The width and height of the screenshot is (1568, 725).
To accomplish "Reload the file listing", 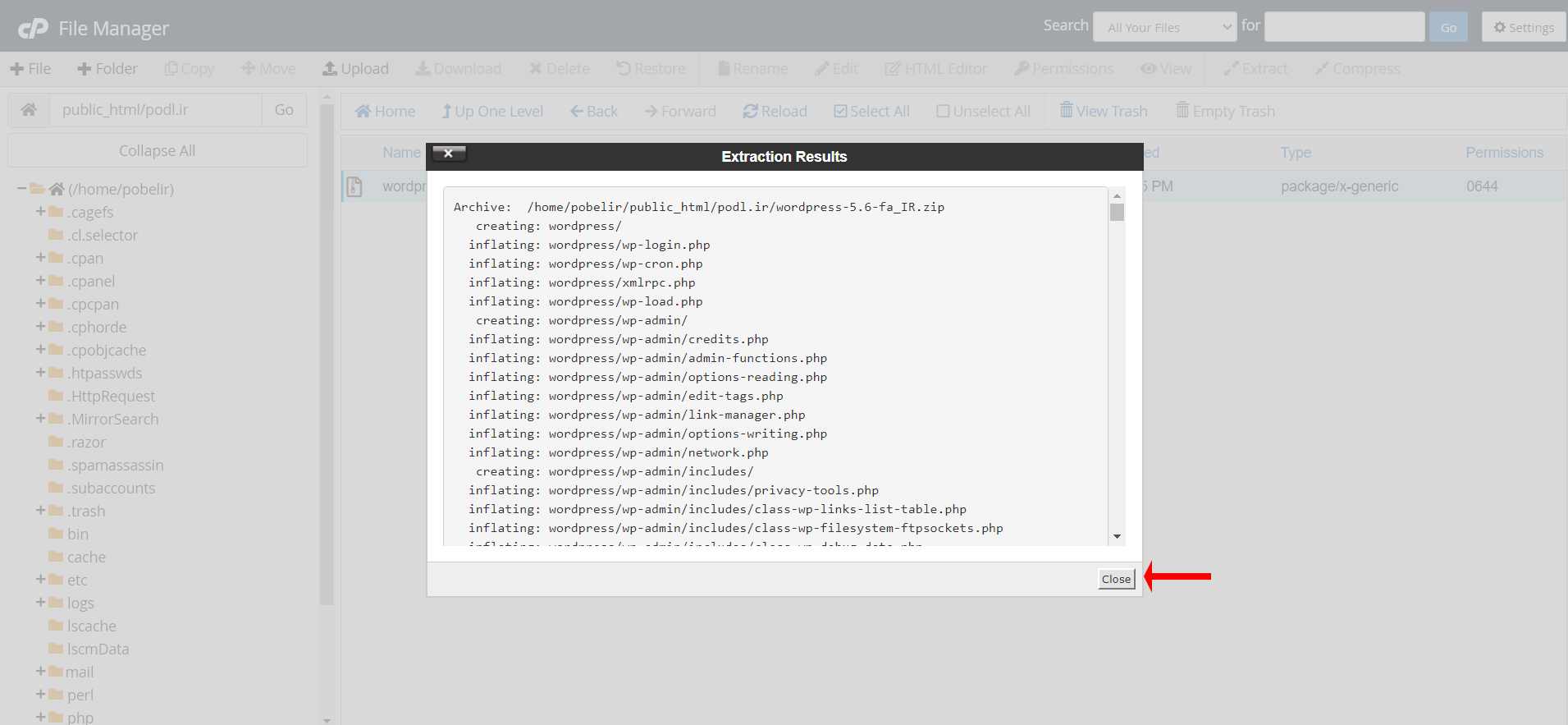I will (775, 112).
